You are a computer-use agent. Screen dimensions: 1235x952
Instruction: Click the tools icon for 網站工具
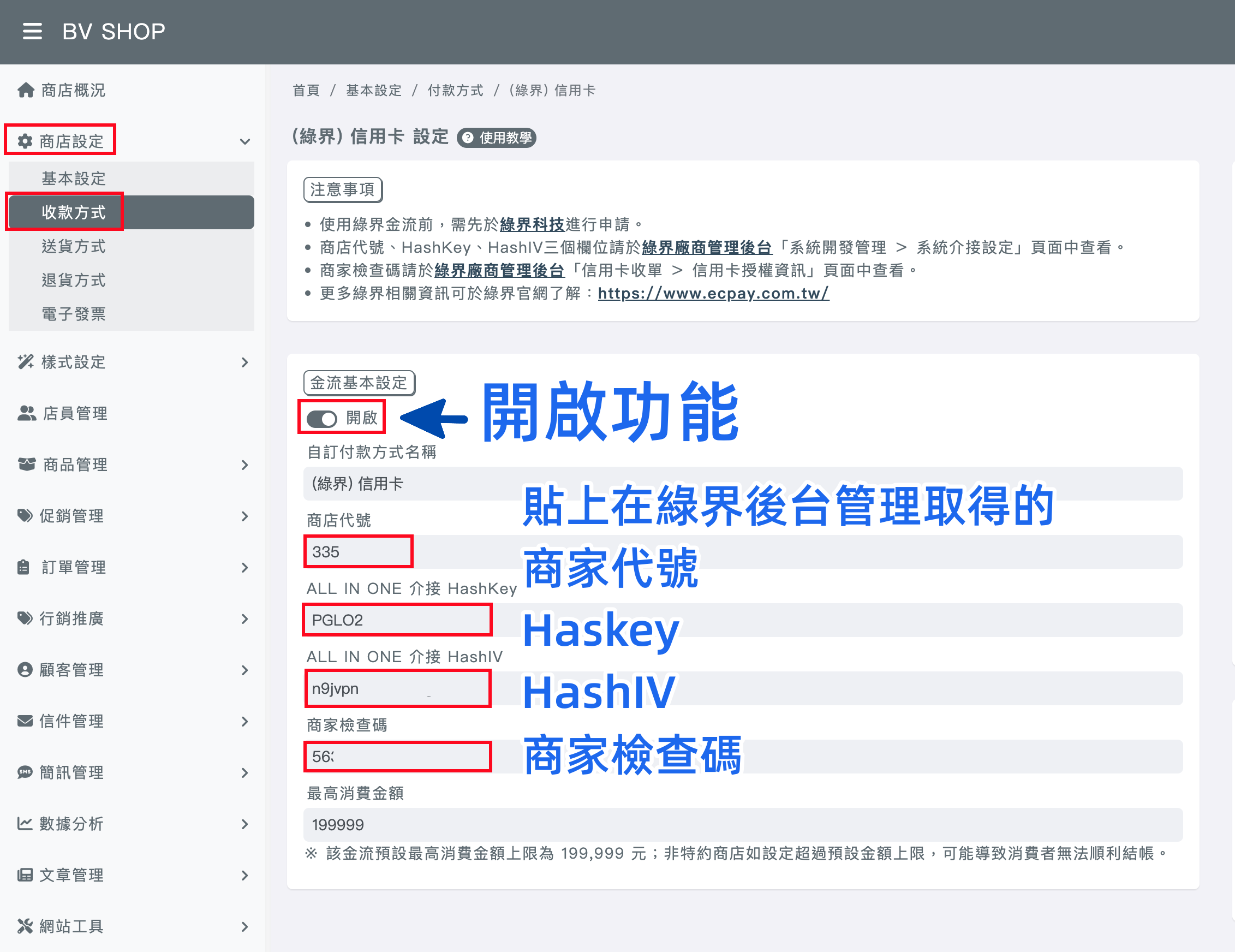pyautogui.click(x=25, y=926)
